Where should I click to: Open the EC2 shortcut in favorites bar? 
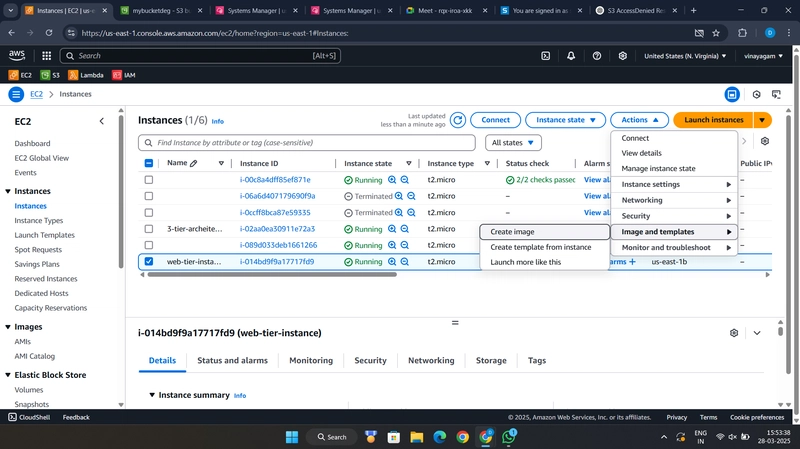[20, 75]
